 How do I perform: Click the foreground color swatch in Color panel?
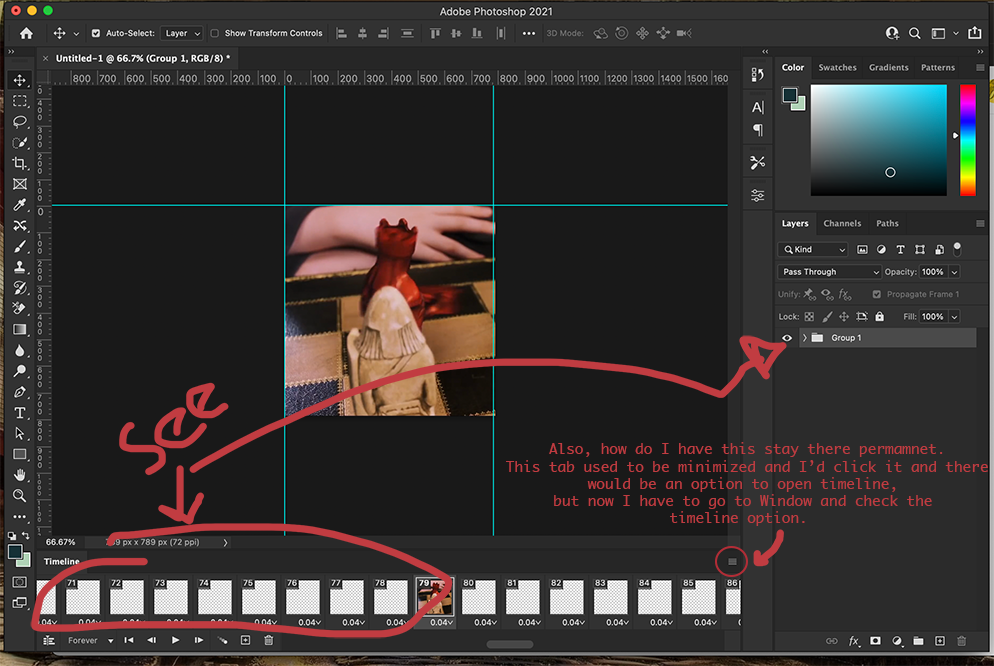tap(789, 95)
